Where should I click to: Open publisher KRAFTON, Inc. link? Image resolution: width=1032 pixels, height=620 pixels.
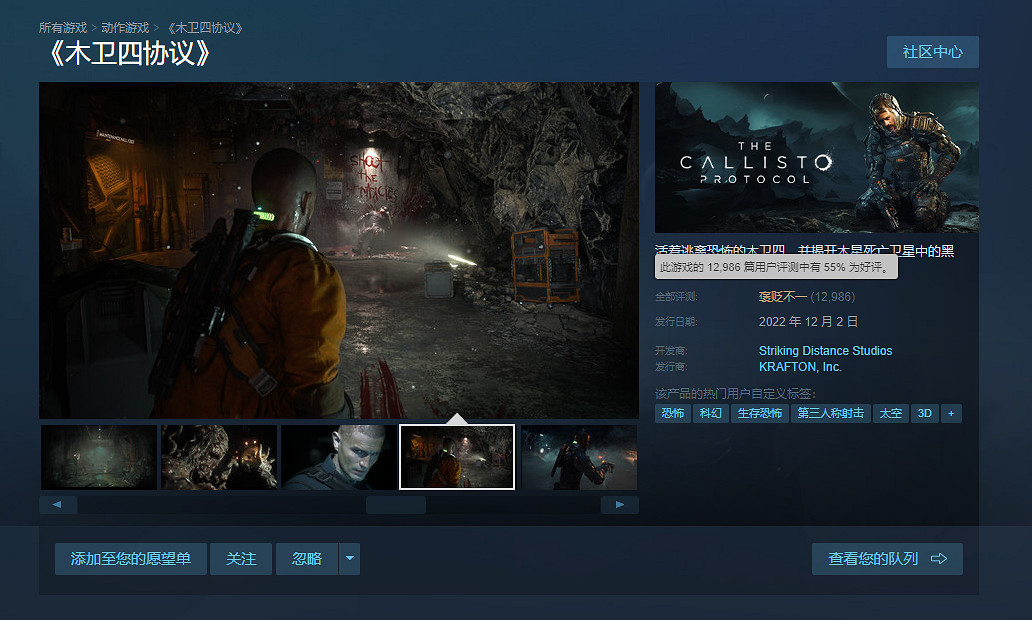(x=800, y=367)
